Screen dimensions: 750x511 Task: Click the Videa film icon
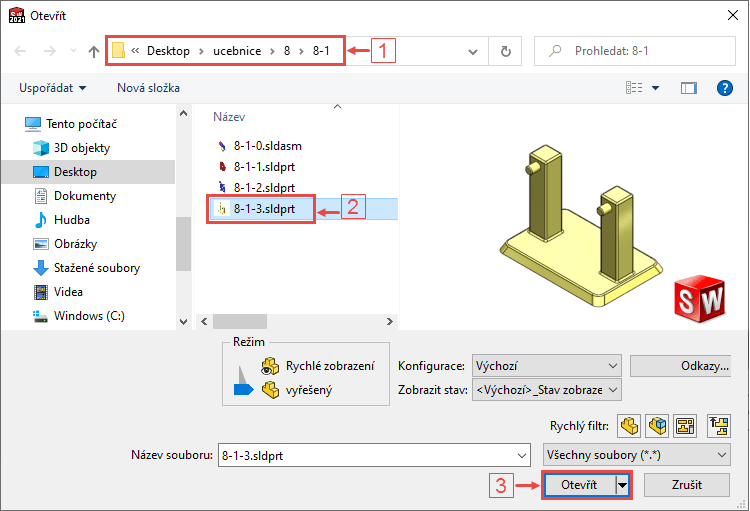41,292
